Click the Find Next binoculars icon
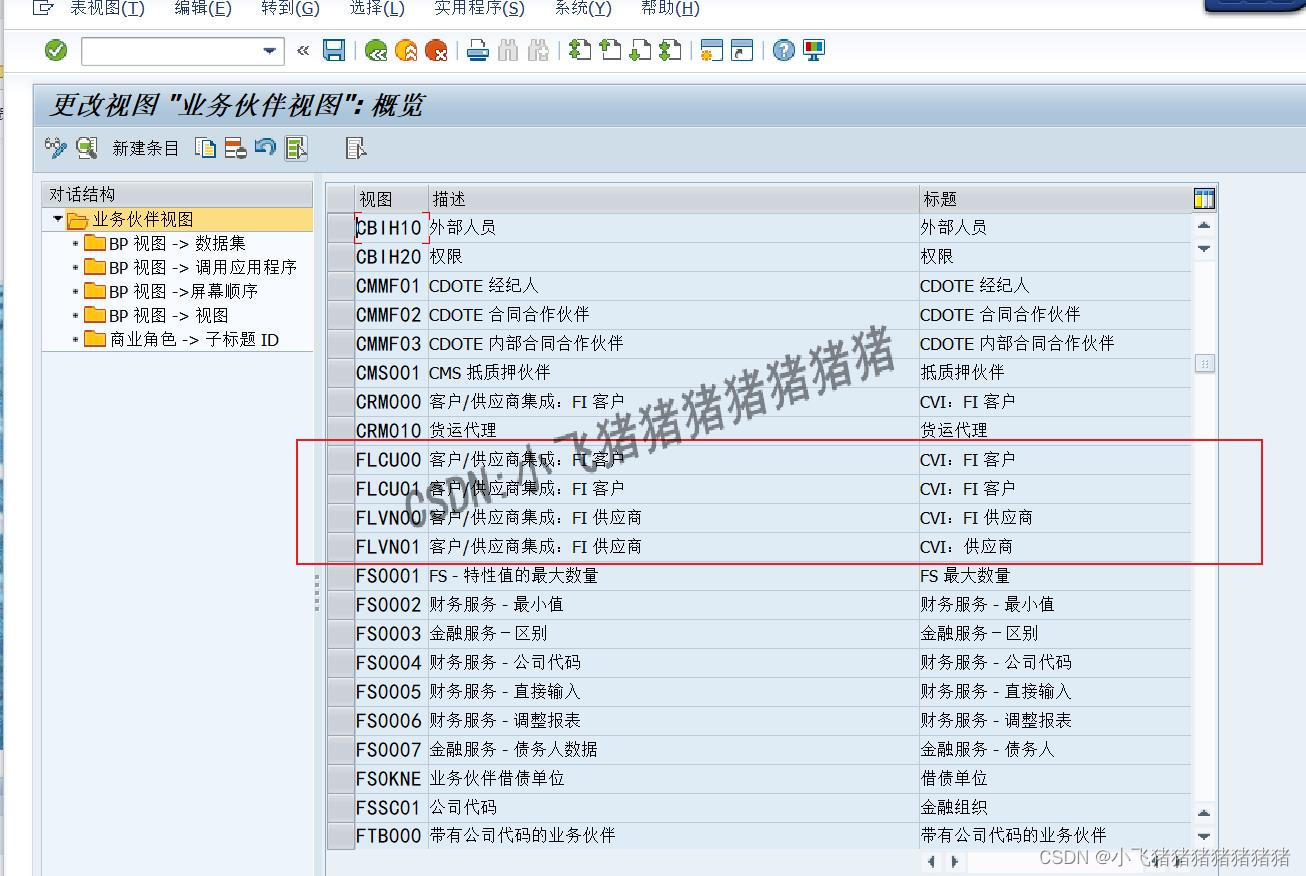The width and height of the screenshot is (1306, 876). click(538, 50)
